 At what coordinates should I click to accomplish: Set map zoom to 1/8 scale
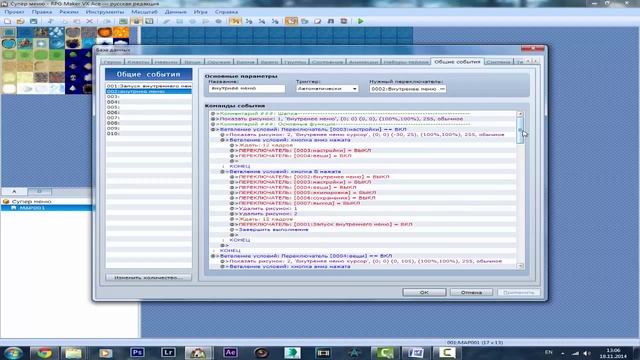[275, 21]
